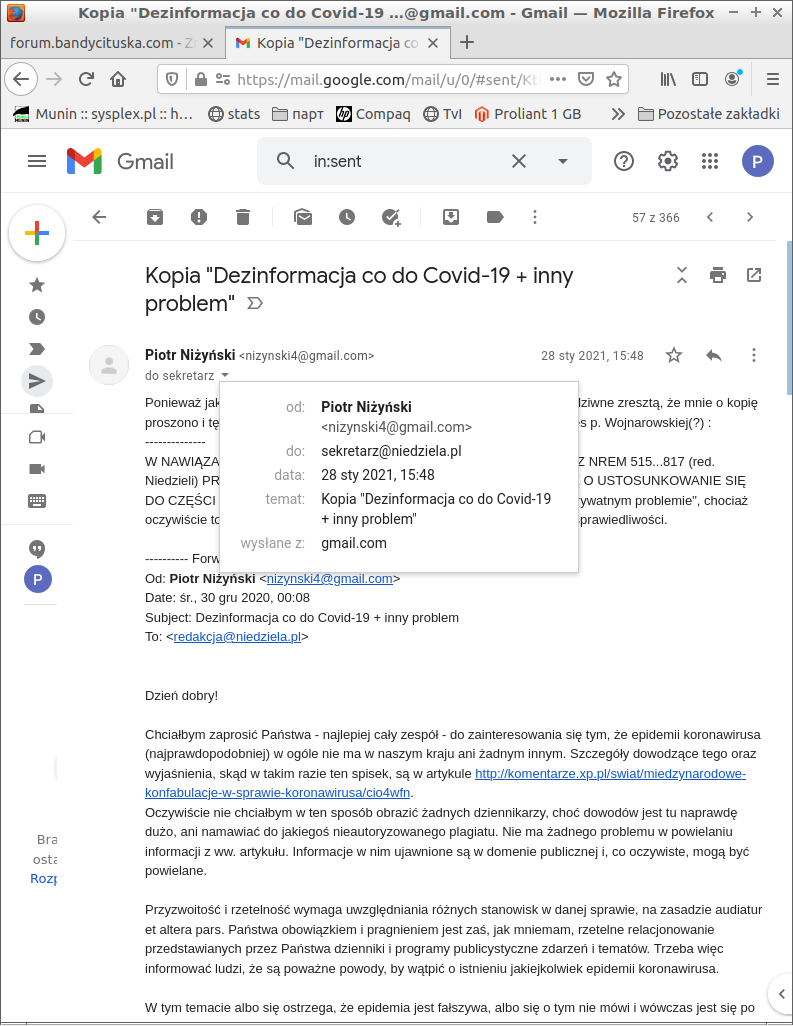Select the Hangouts user avatar 'P'
The image size is (793, 1026).
pos(38,579)
